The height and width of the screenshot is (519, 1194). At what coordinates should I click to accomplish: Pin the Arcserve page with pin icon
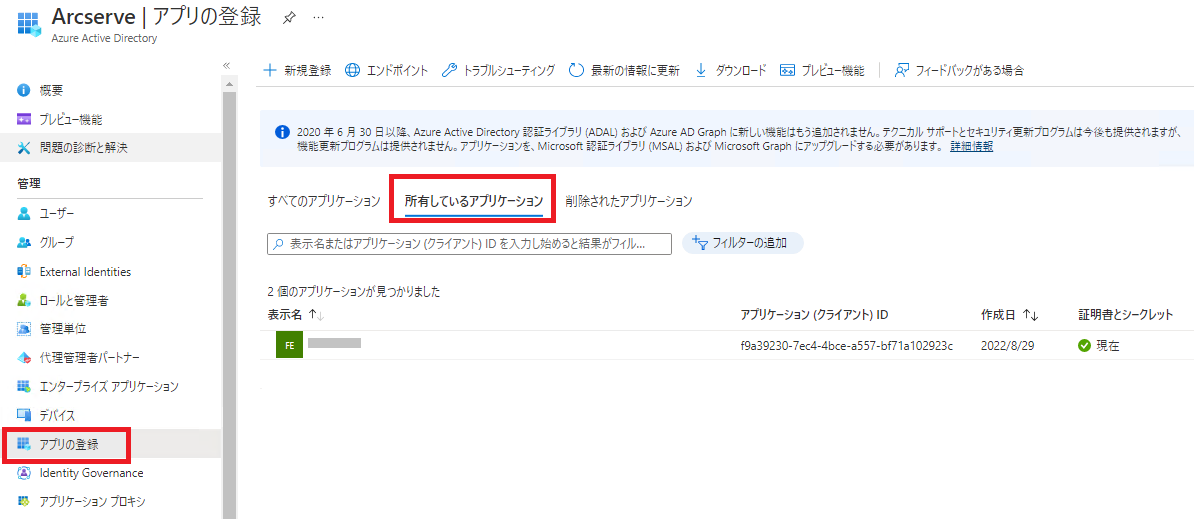[x=289, y=18]
